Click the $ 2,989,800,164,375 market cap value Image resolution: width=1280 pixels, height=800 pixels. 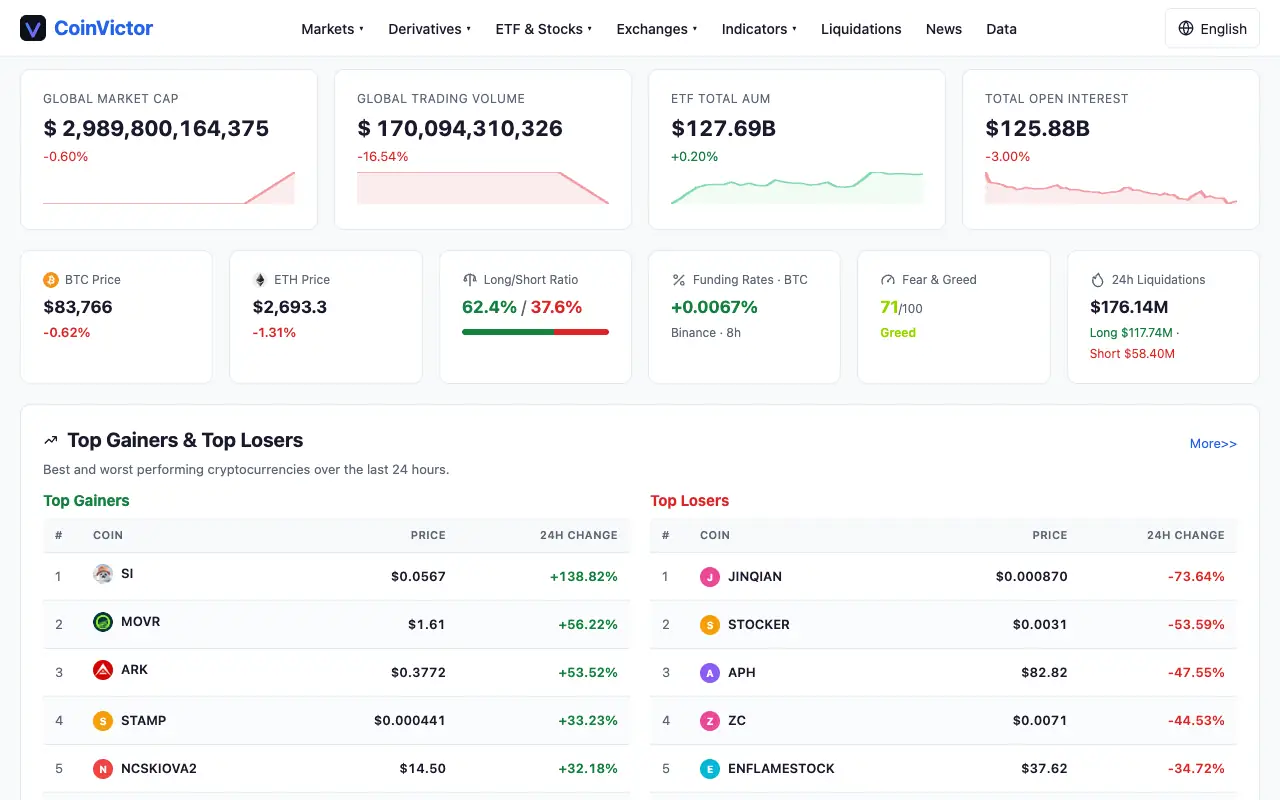(156, 129)
